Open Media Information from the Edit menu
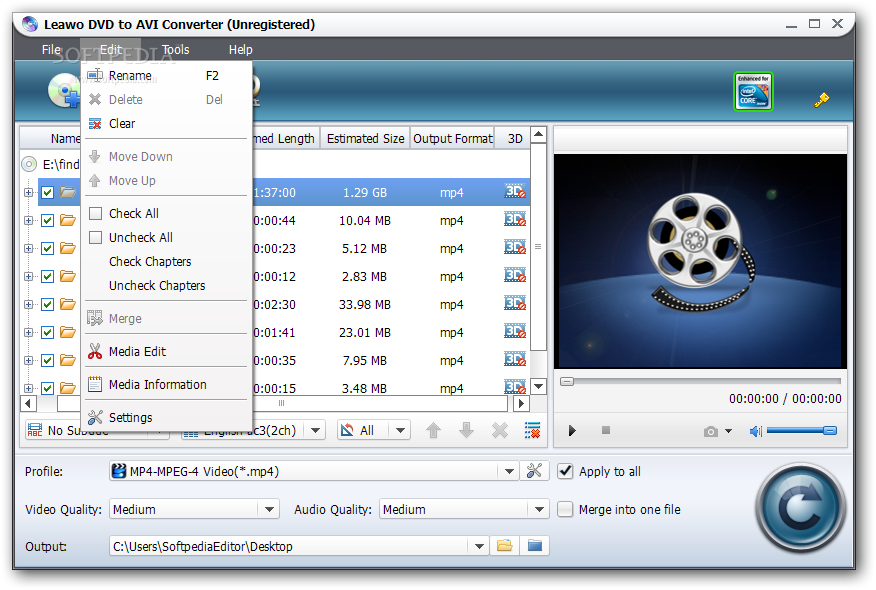 coord(166,384)
